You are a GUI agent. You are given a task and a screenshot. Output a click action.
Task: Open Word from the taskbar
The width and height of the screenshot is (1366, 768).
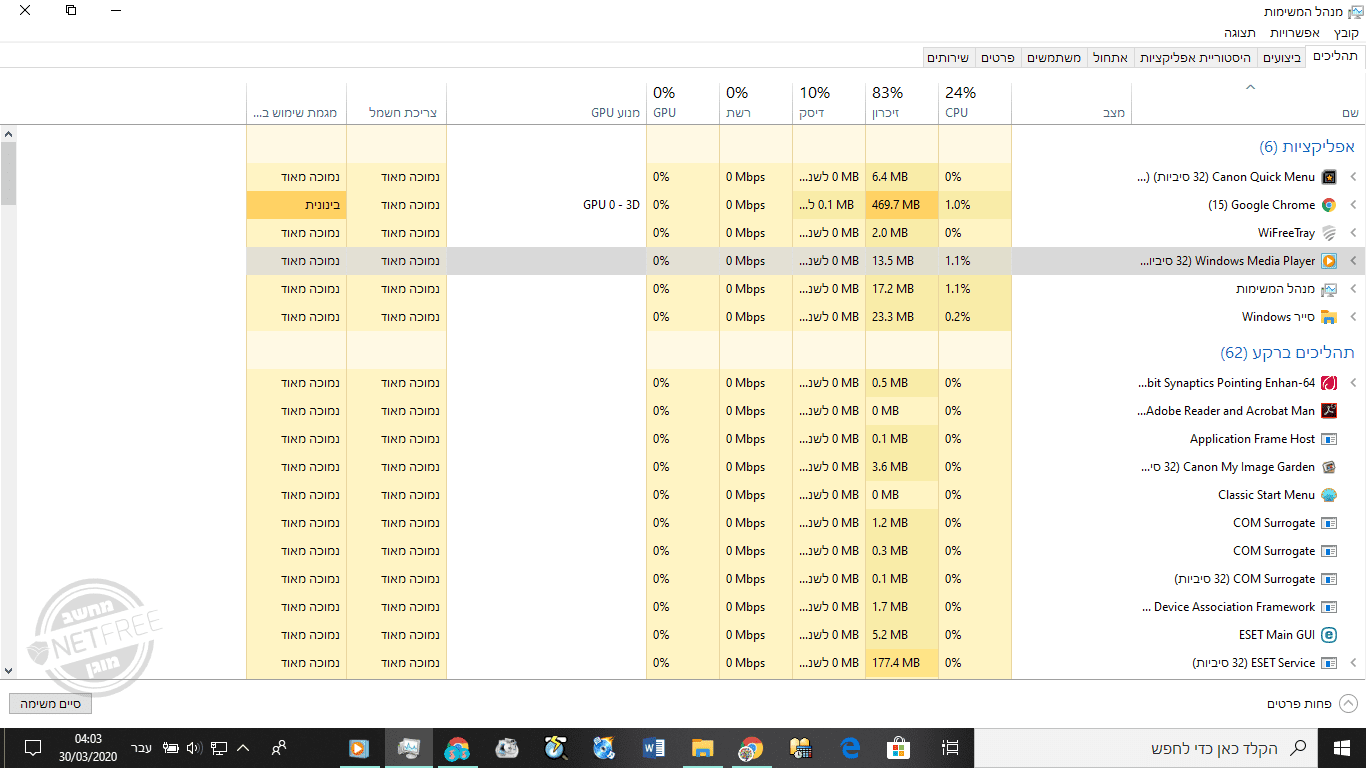tap(655, 748)
